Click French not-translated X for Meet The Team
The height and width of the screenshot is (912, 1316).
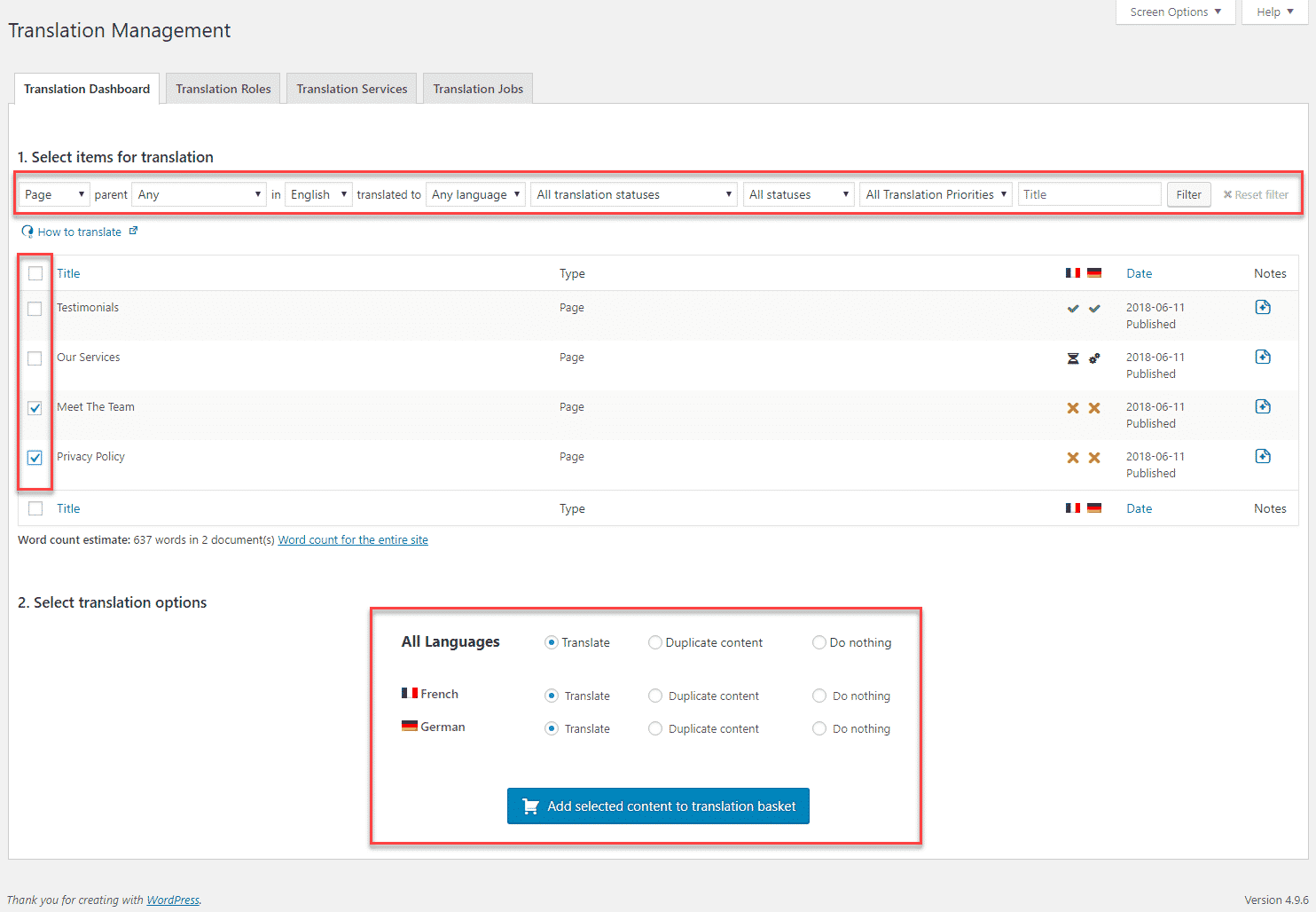pos(1073,408)
